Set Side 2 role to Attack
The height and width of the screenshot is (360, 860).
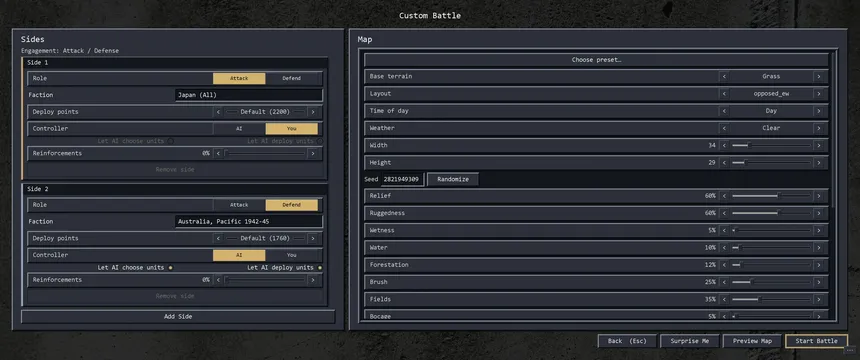tap(239, 205)
